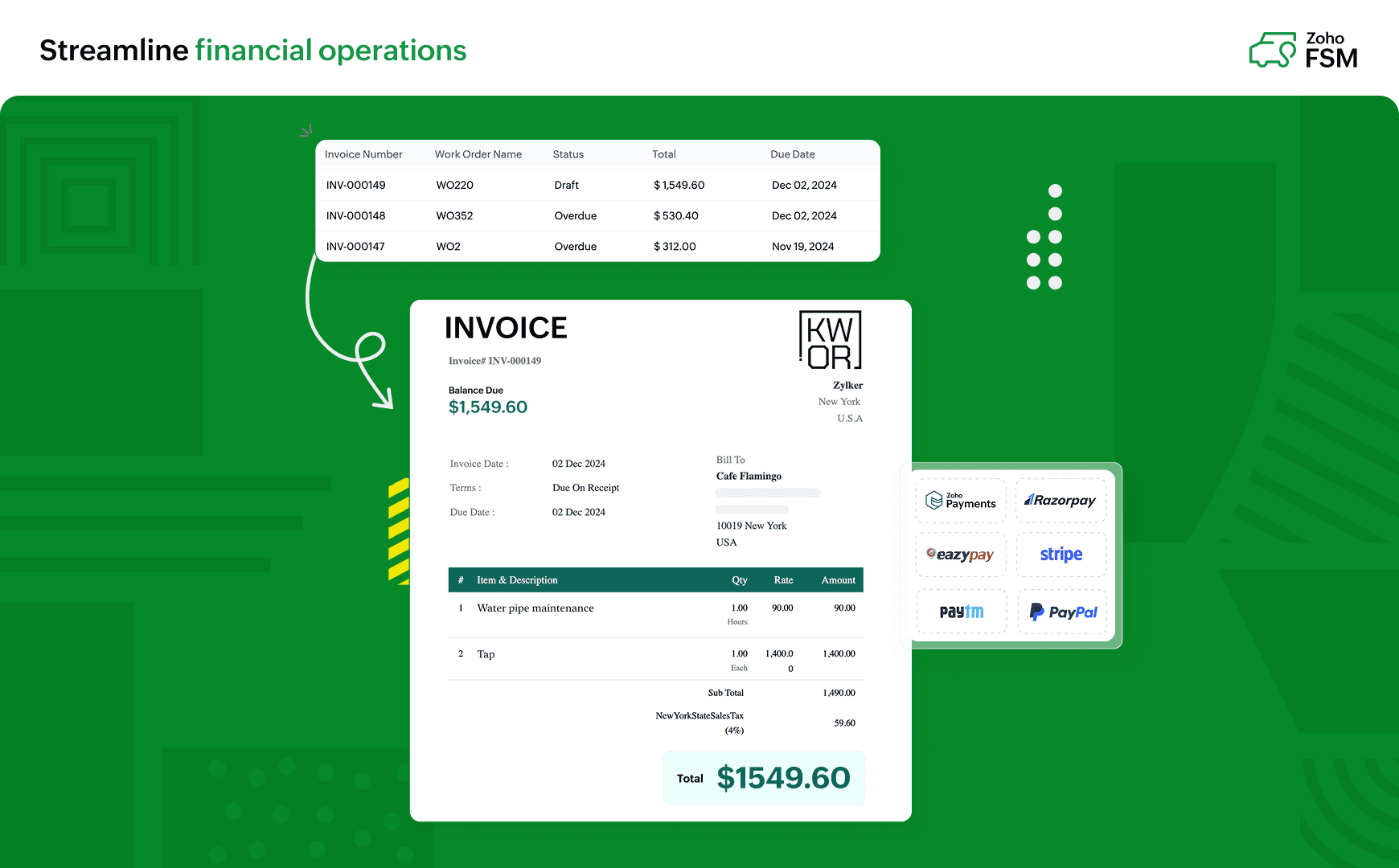Select the Invoice Number column header
Image resolution: width=1399 pixels, height=868 pixels.
(x=363, y=154)
